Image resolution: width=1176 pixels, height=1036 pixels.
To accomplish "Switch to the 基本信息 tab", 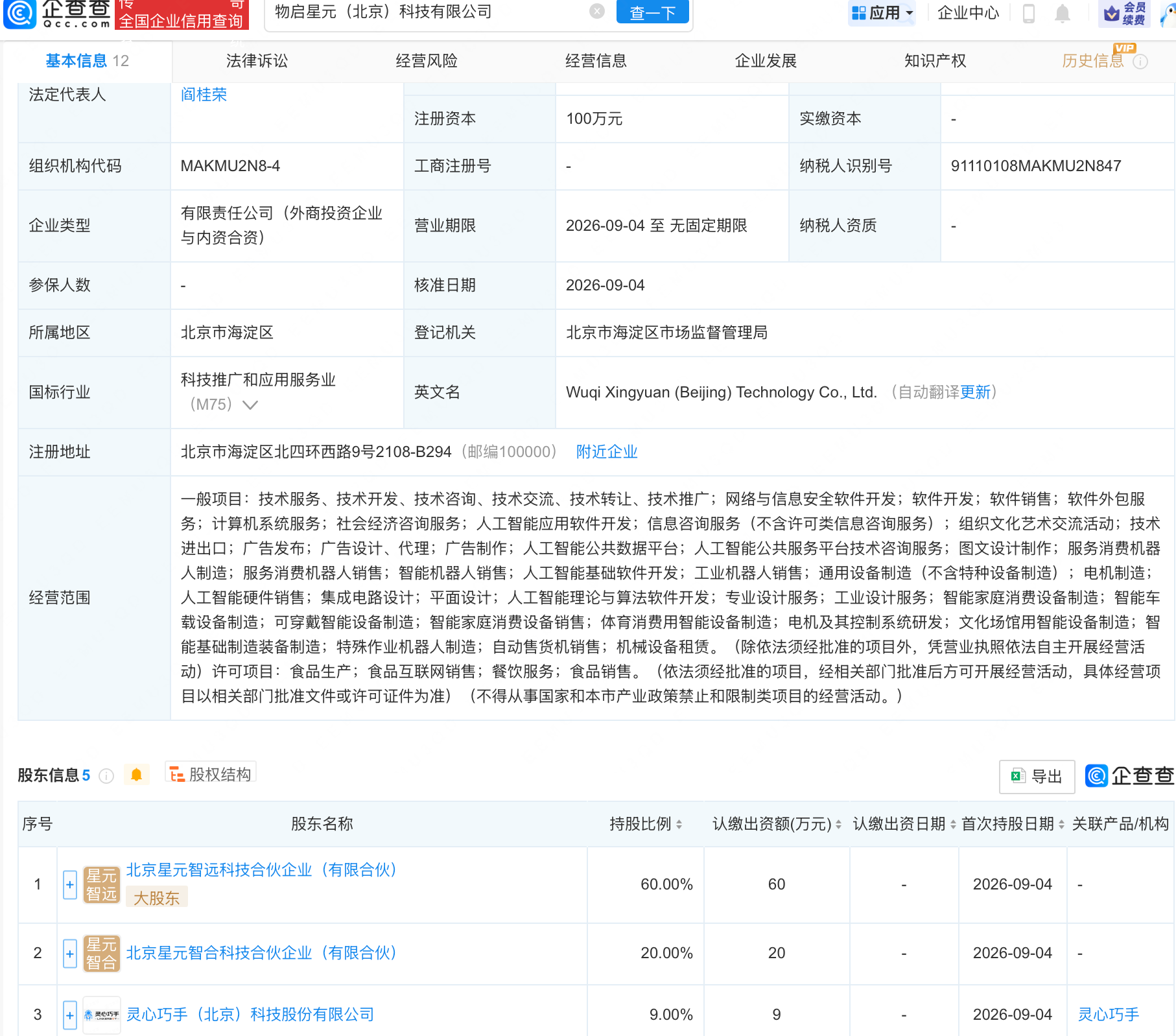I will click(87, 61).
